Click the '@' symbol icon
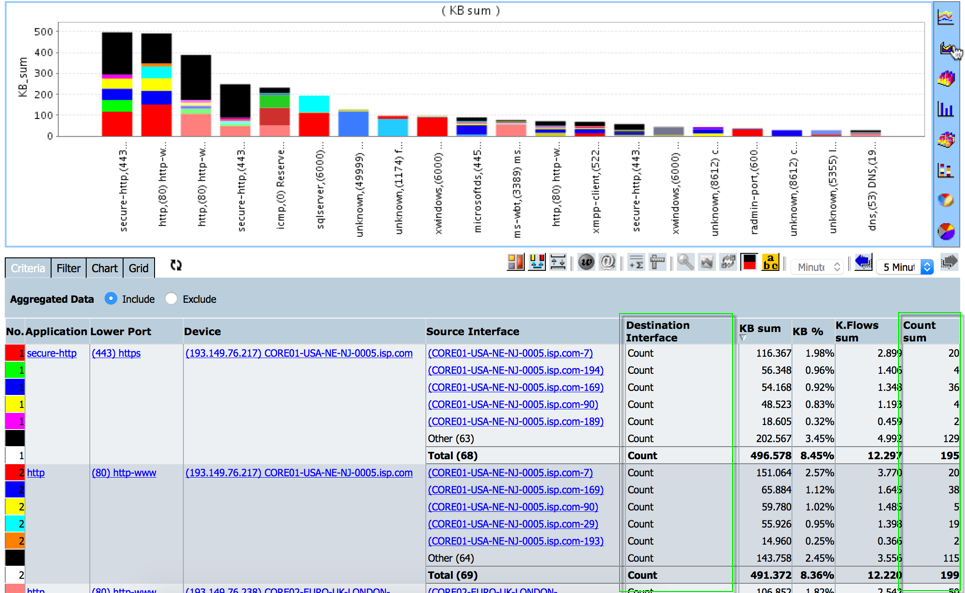 [607, 263]
